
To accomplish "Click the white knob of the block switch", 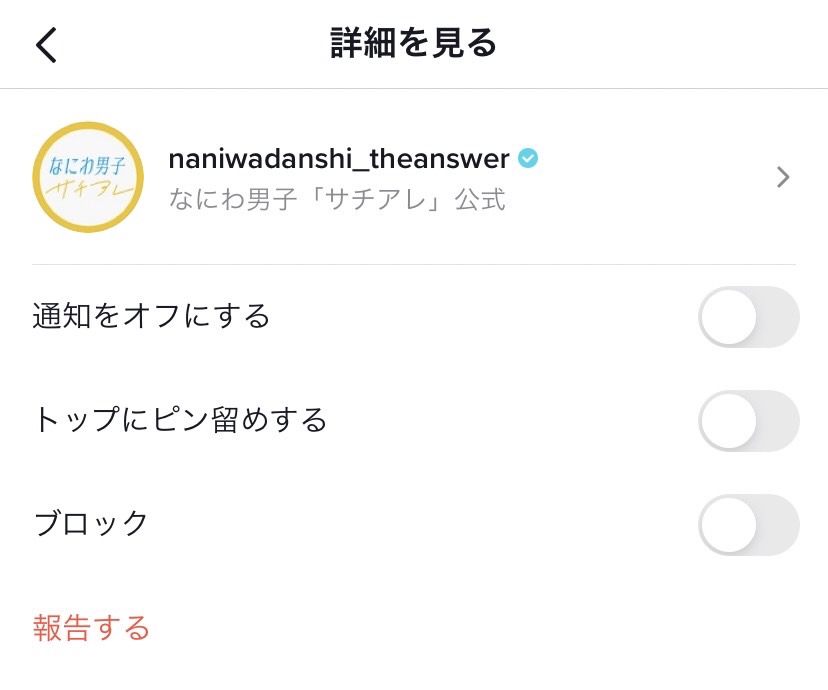I will coord(728,525).
